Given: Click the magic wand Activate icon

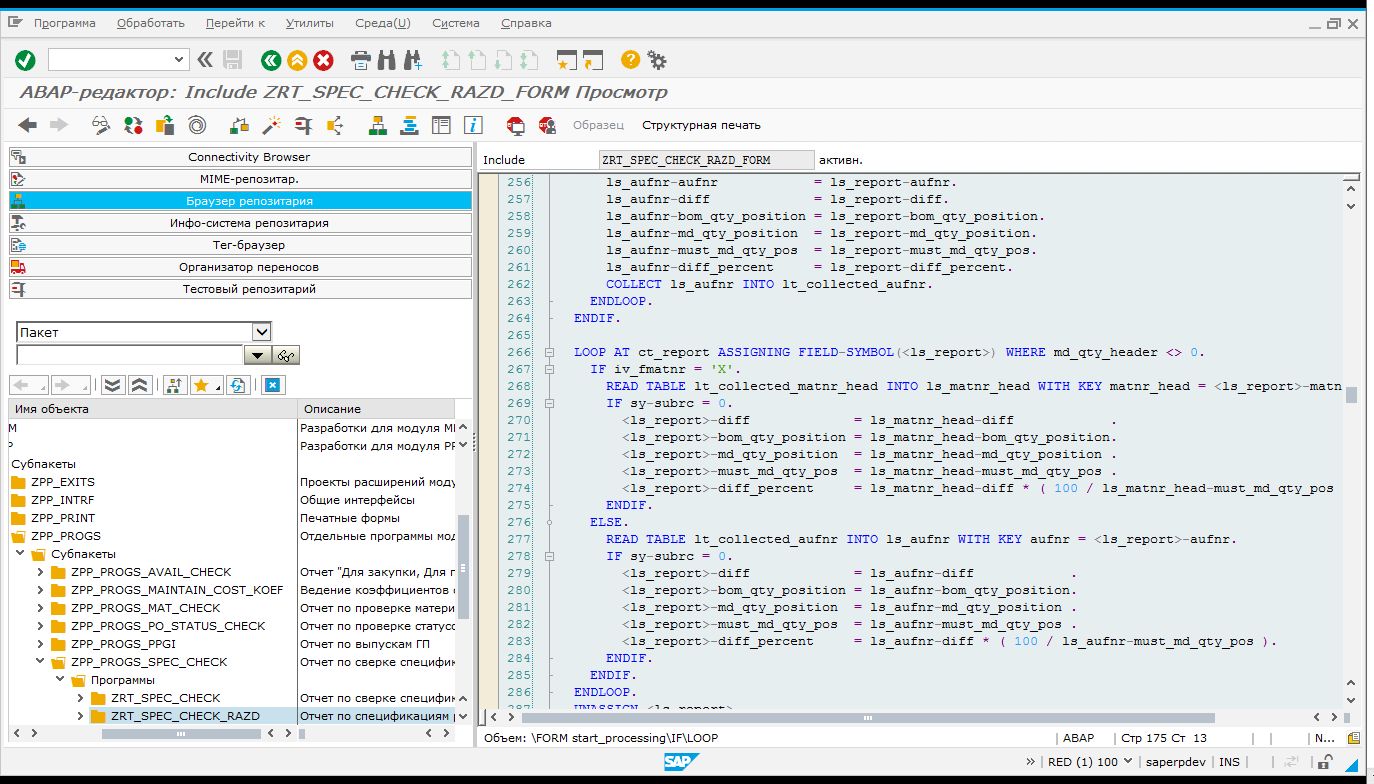Looking at the screenshot, I should (x=271, y=125).
